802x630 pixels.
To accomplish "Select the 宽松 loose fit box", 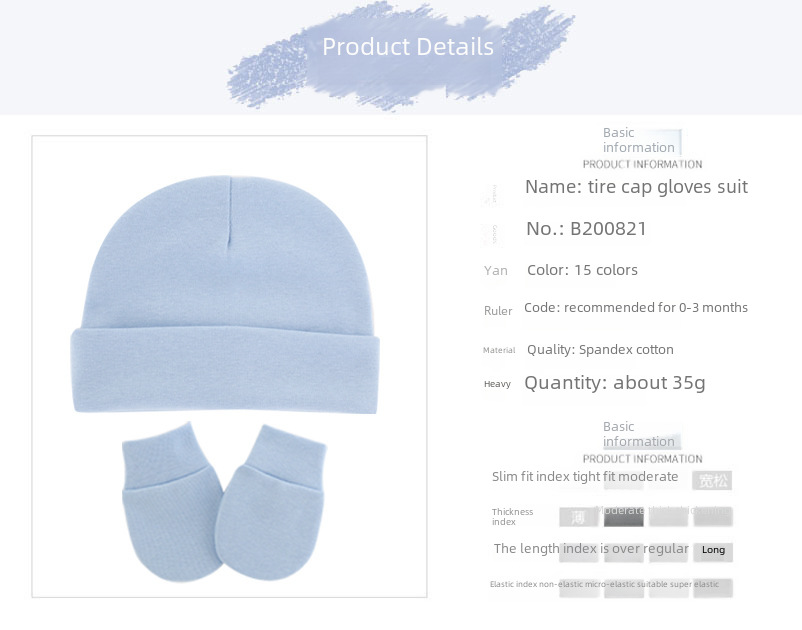I will pos(712,480).
